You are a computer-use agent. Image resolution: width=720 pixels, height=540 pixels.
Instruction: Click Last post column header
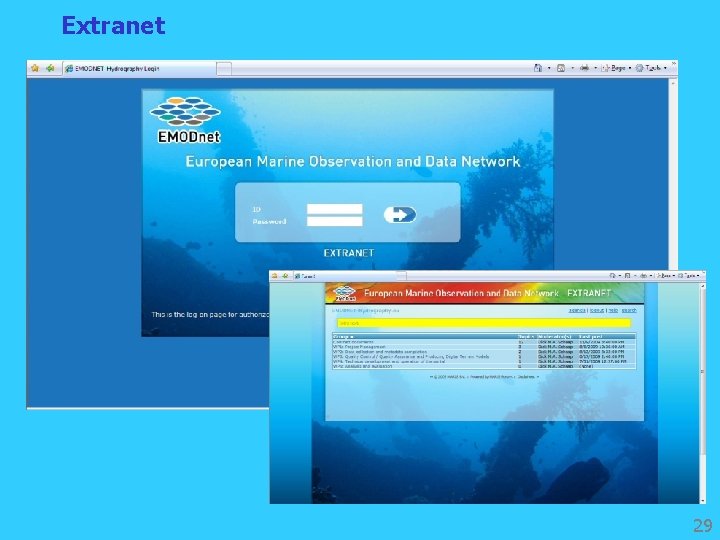(590, 337)
